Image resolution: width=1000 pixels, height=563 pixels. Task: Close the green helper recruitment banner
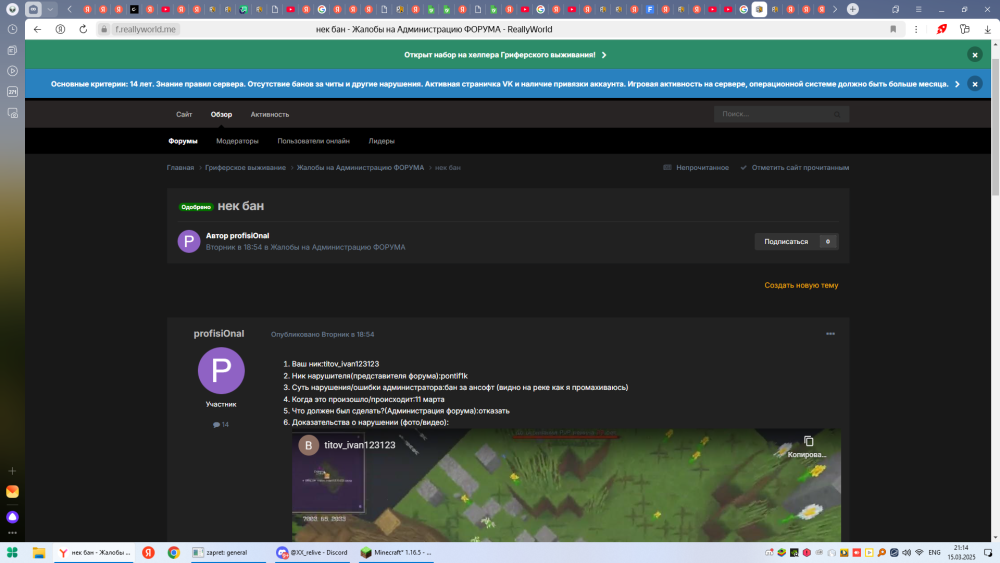[974, 55]
